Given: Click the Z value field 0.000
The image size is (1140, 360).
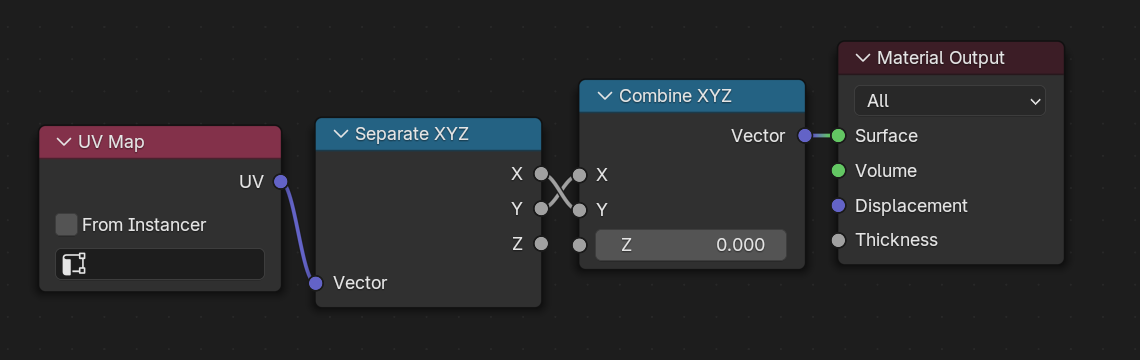Looking at the screenshot, I should tap(691, 245).
